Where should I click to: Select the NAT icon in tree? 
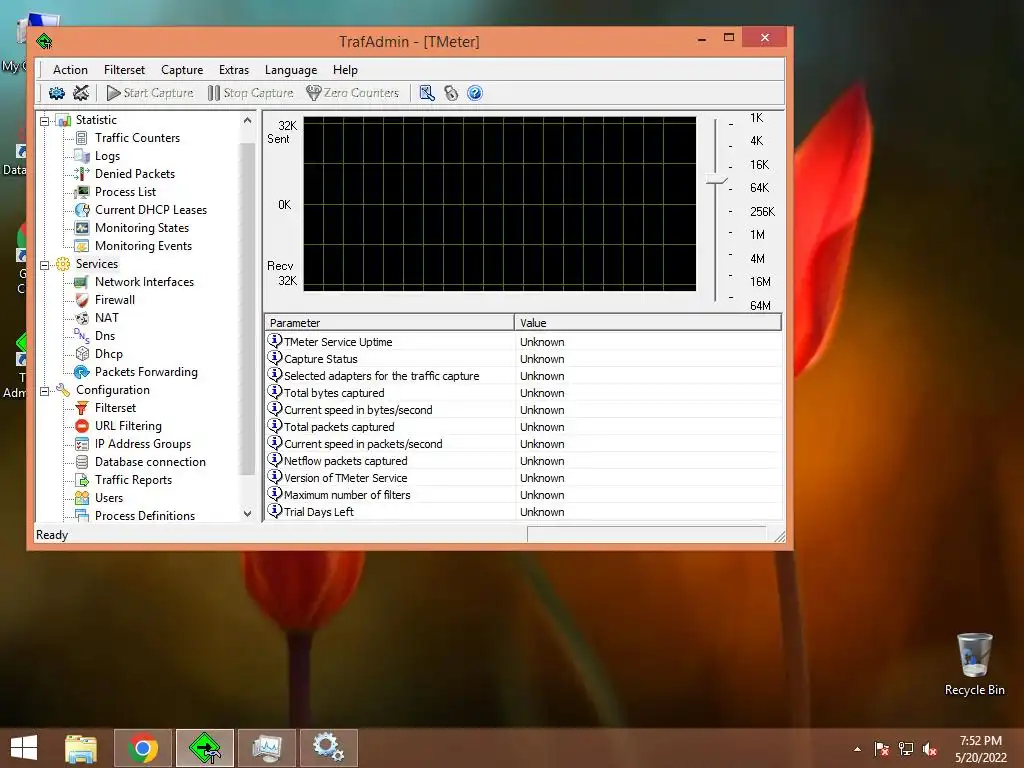[82, 318]
